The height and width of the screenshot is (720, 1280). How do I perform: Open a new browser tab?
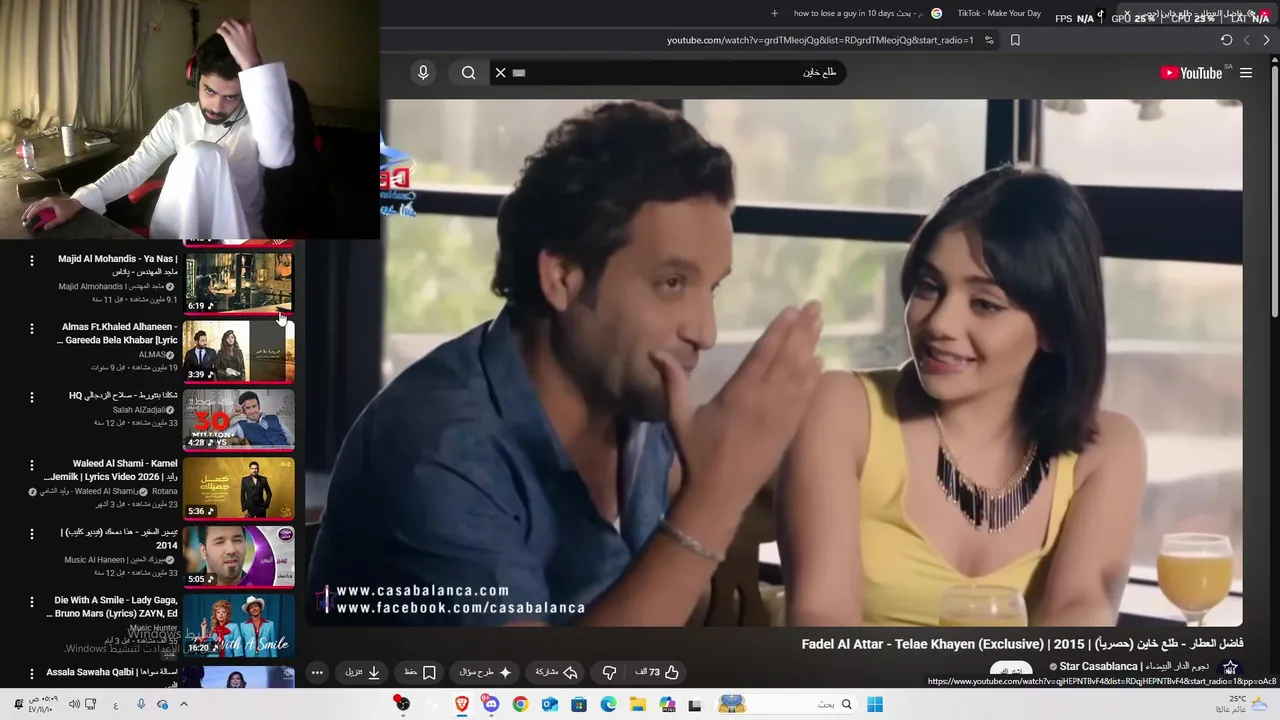tap(774, 14)
